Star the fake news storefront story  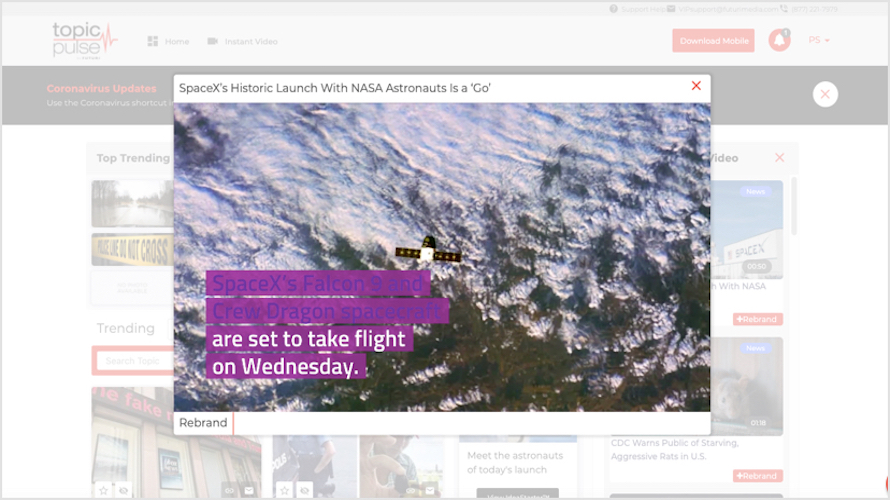point(103,490)
